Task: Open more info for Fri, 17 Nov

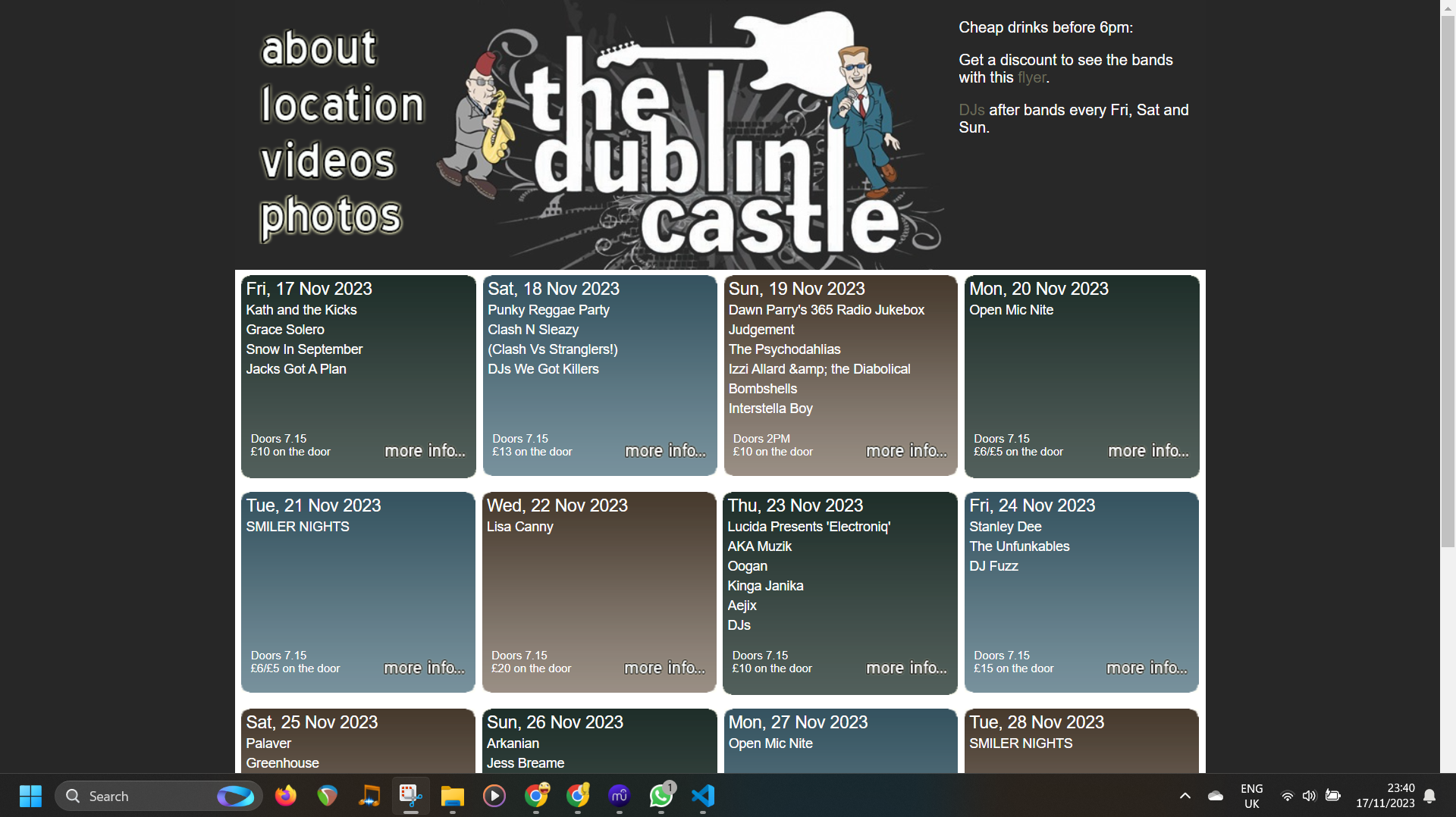Action: tap(425, 451)
